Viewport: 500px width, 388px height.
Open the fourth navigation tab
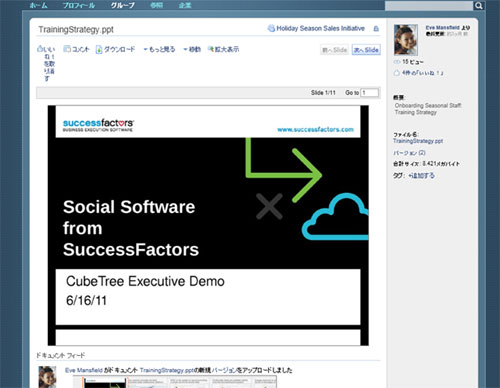point(156,5)
